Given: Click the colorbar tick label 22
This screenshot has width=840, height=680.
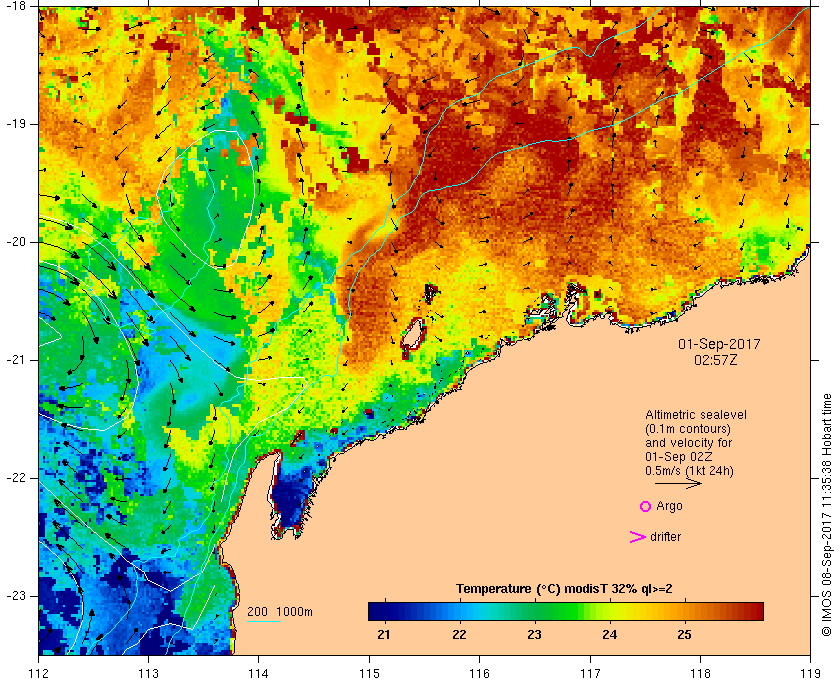Looking at the screenshot, I should point(459,635).
